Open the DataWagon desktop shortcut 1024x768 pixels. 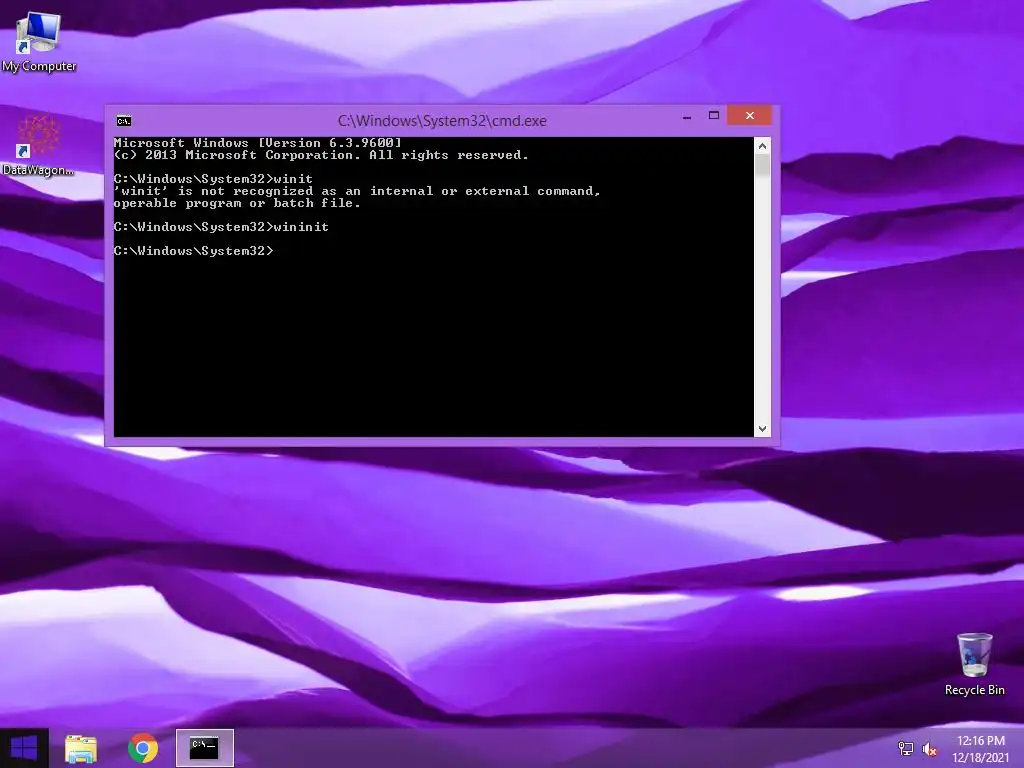point(39,146)
